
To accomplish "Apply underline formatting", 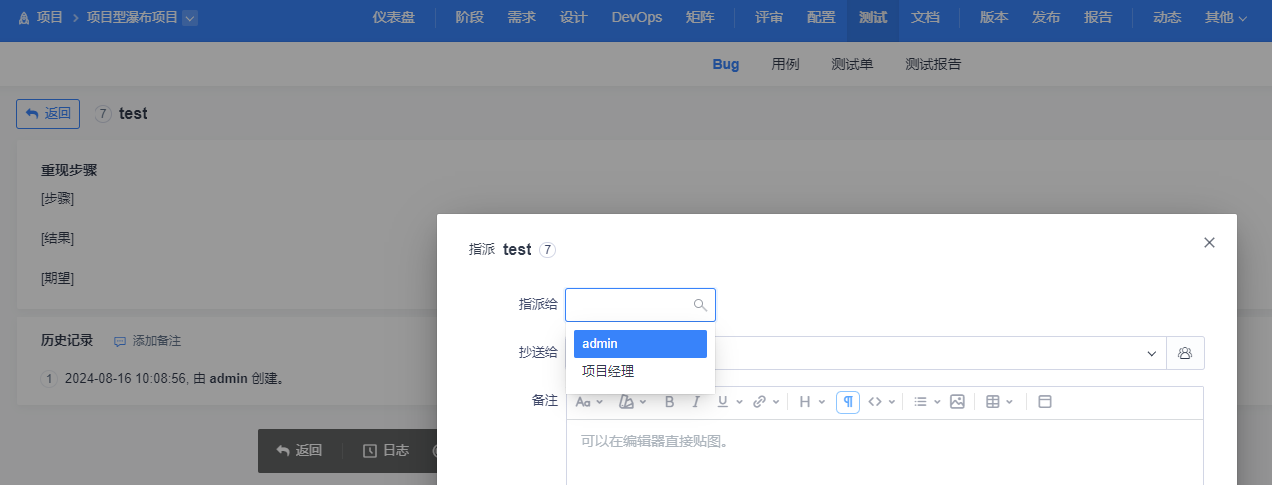I will (x=722, y=402).
